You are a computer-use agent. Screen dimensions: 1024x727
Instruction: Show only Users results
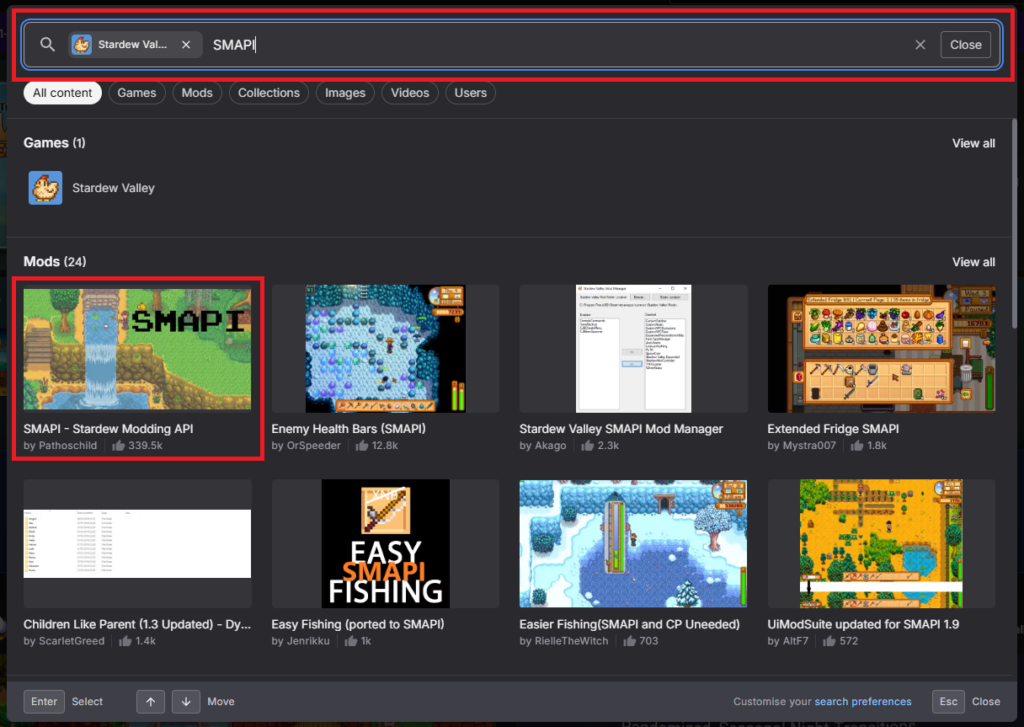[470, 93]
